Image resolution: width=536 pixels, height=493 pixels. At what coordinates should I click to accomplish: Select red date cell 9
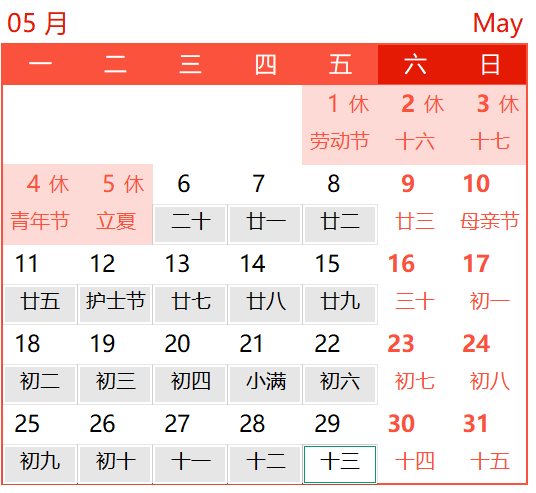pos(415,184)
